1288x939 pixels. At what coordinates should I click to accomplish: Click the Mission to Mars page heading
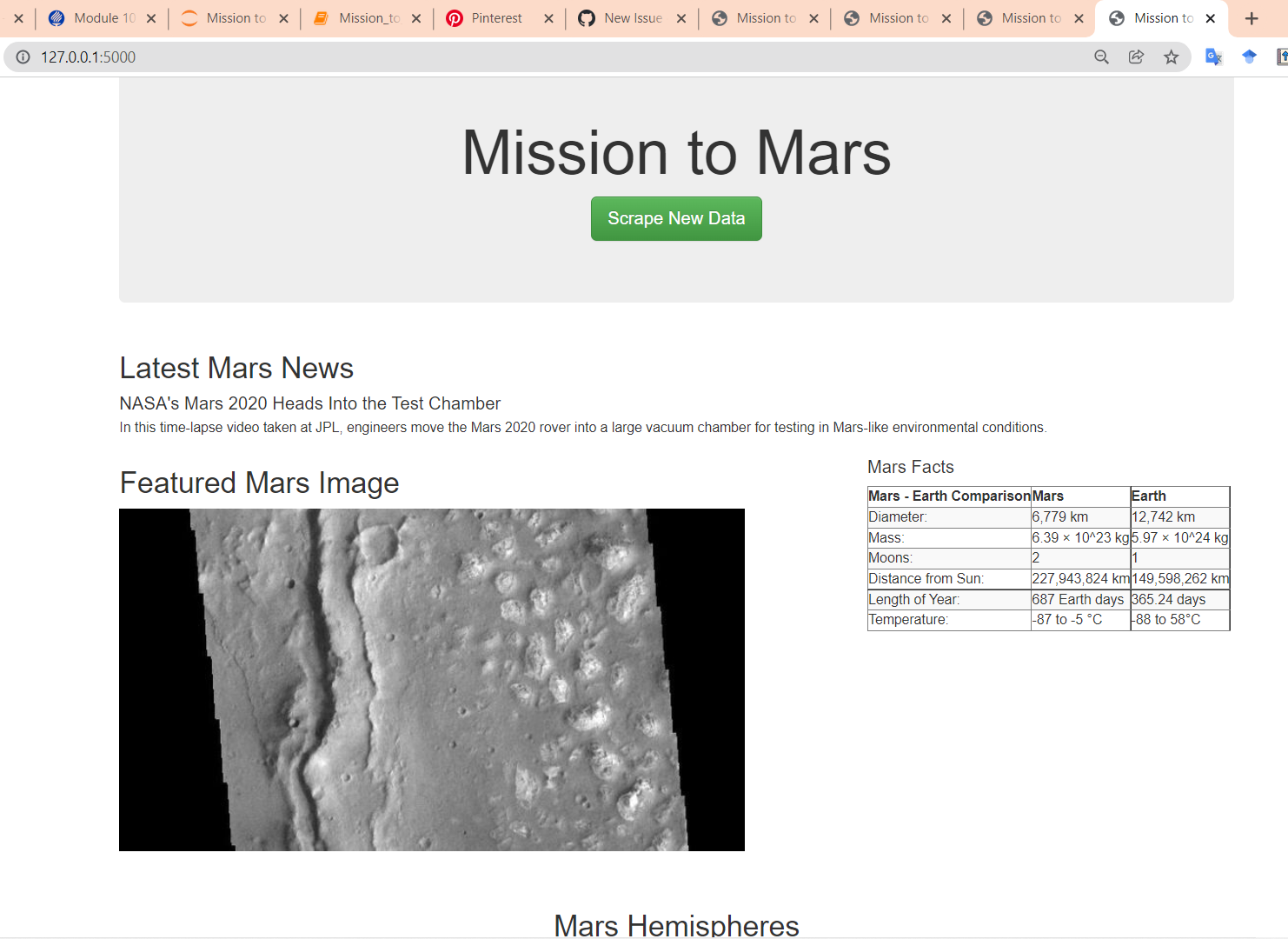pyautogui.click(x=676, y=153)
